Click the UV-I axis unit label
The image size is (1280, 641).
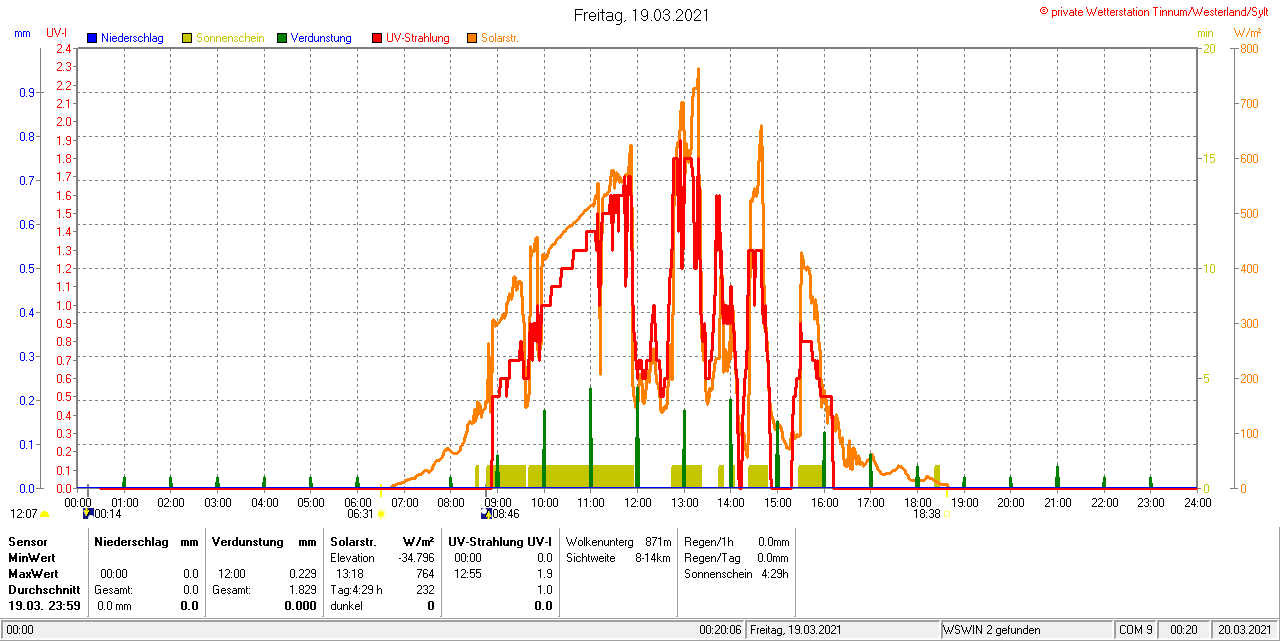[x=57, y=33]
